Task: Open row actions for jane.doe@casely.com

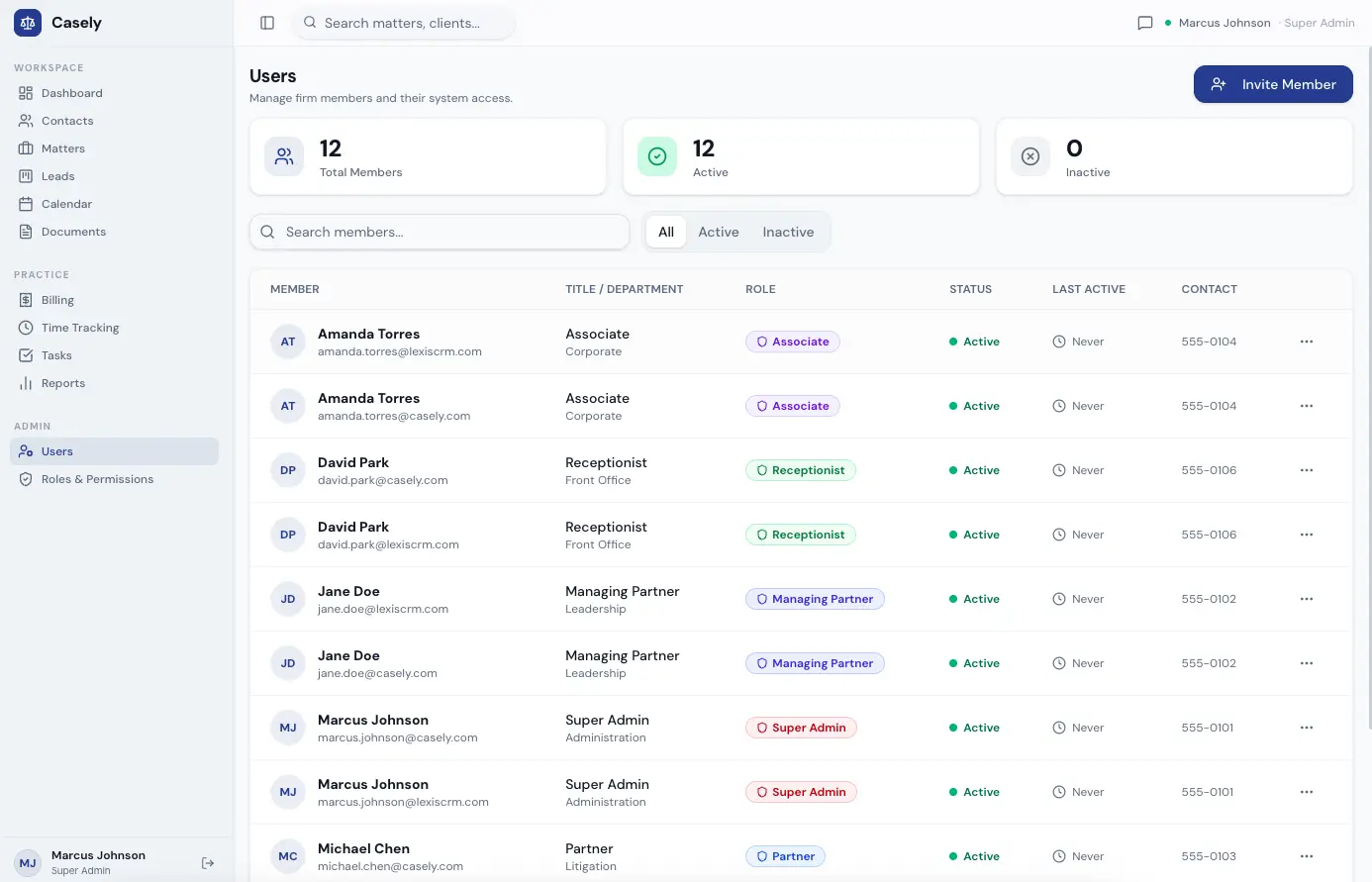Action: [1307, 663]
